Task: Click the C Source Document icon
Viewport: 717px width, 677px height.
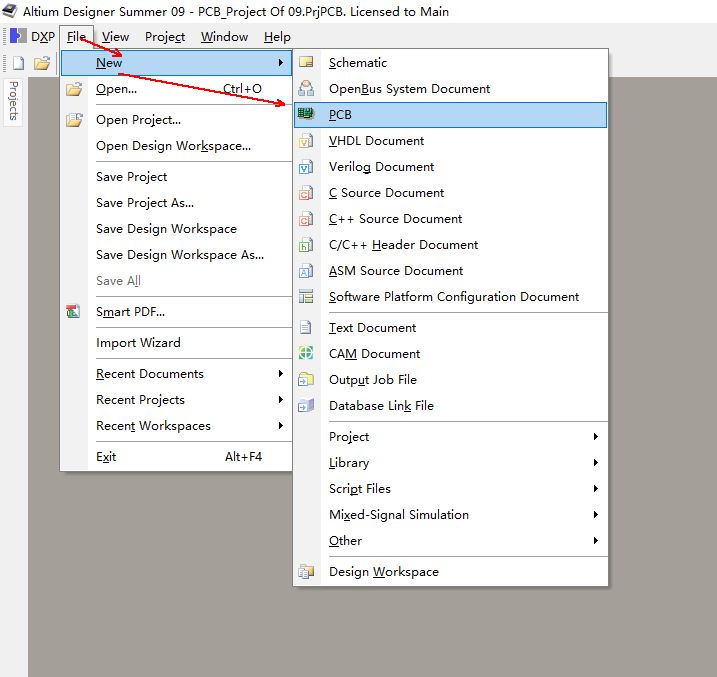Action: 306,193
